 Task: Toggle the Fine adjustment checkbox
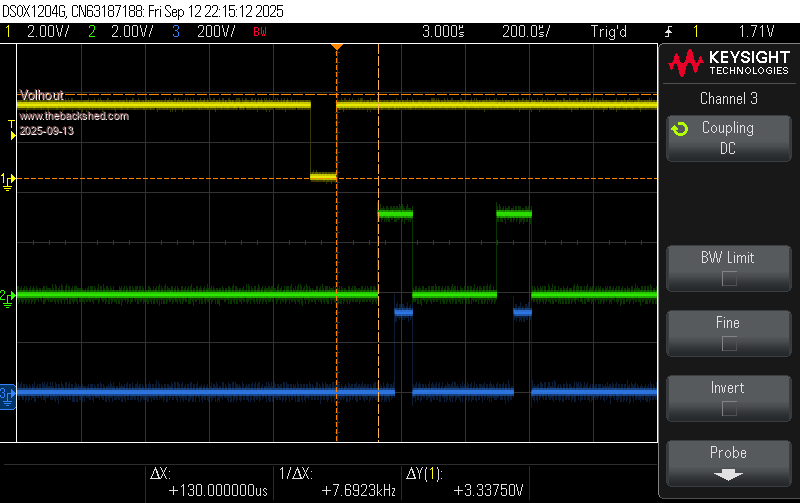729,343
